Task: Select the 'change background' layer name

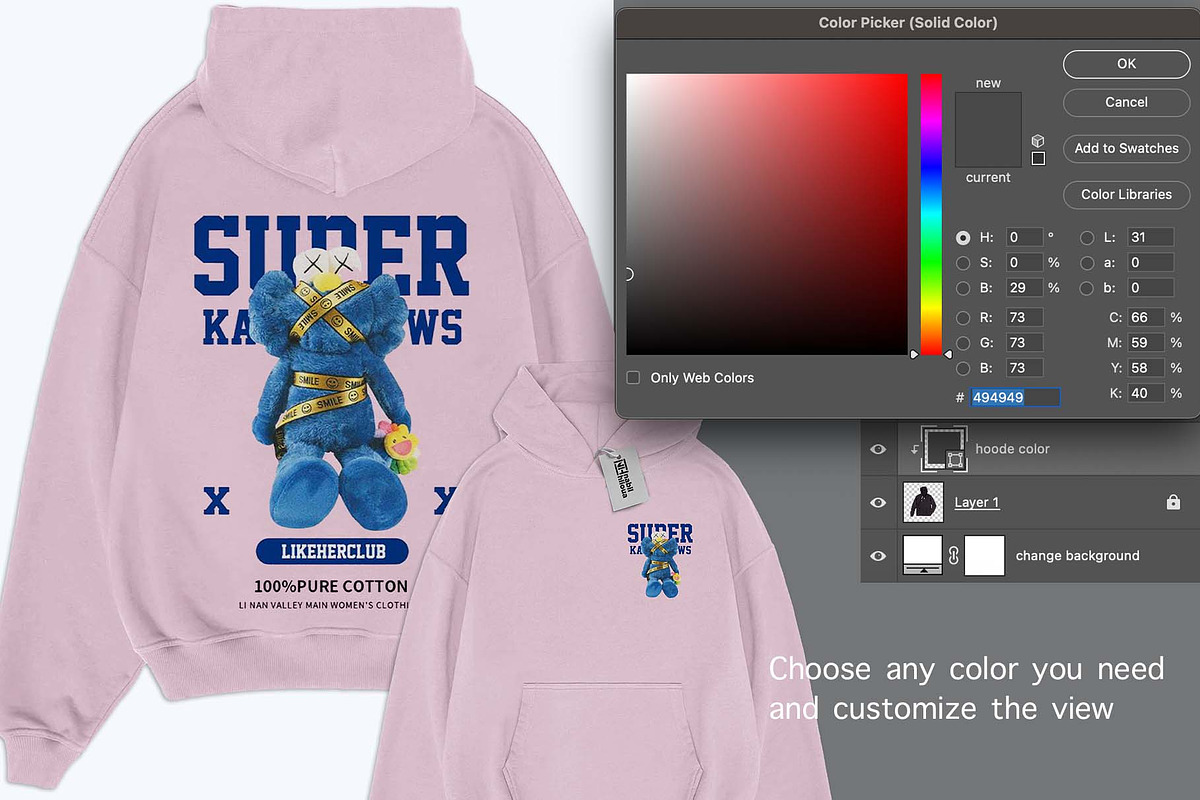Action: 1077,555
